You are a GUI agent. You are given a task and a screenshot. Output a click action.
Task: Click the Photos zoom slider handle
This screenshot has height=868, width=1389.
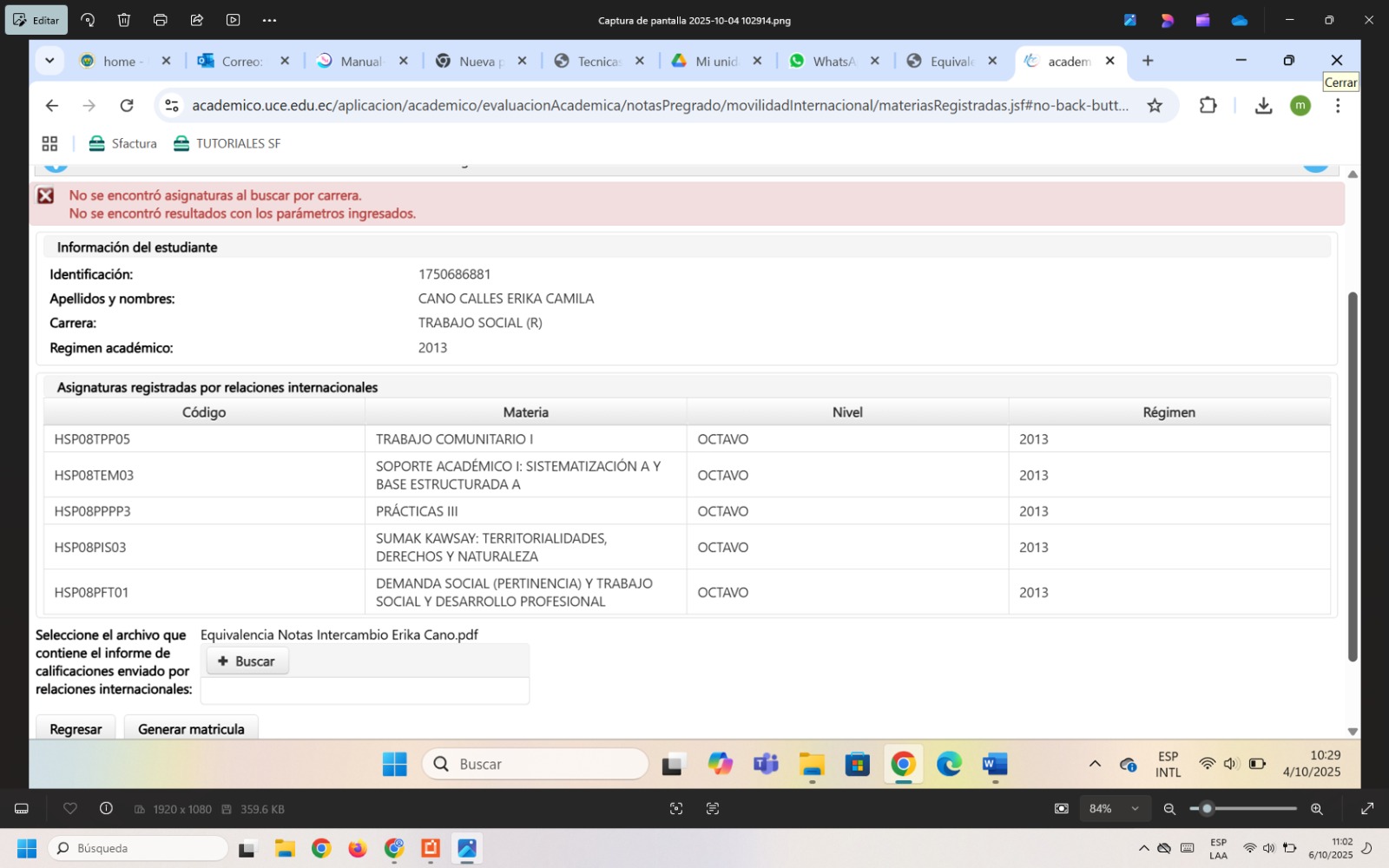[x=1207, y=808]
